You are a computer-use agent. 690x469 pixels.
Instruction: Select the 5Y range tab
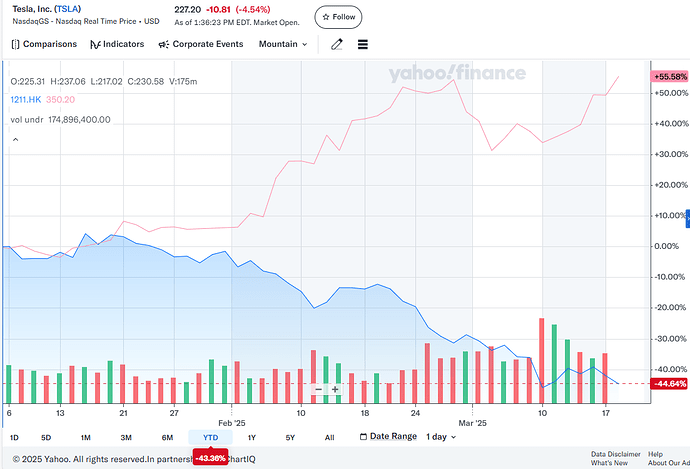290,437
